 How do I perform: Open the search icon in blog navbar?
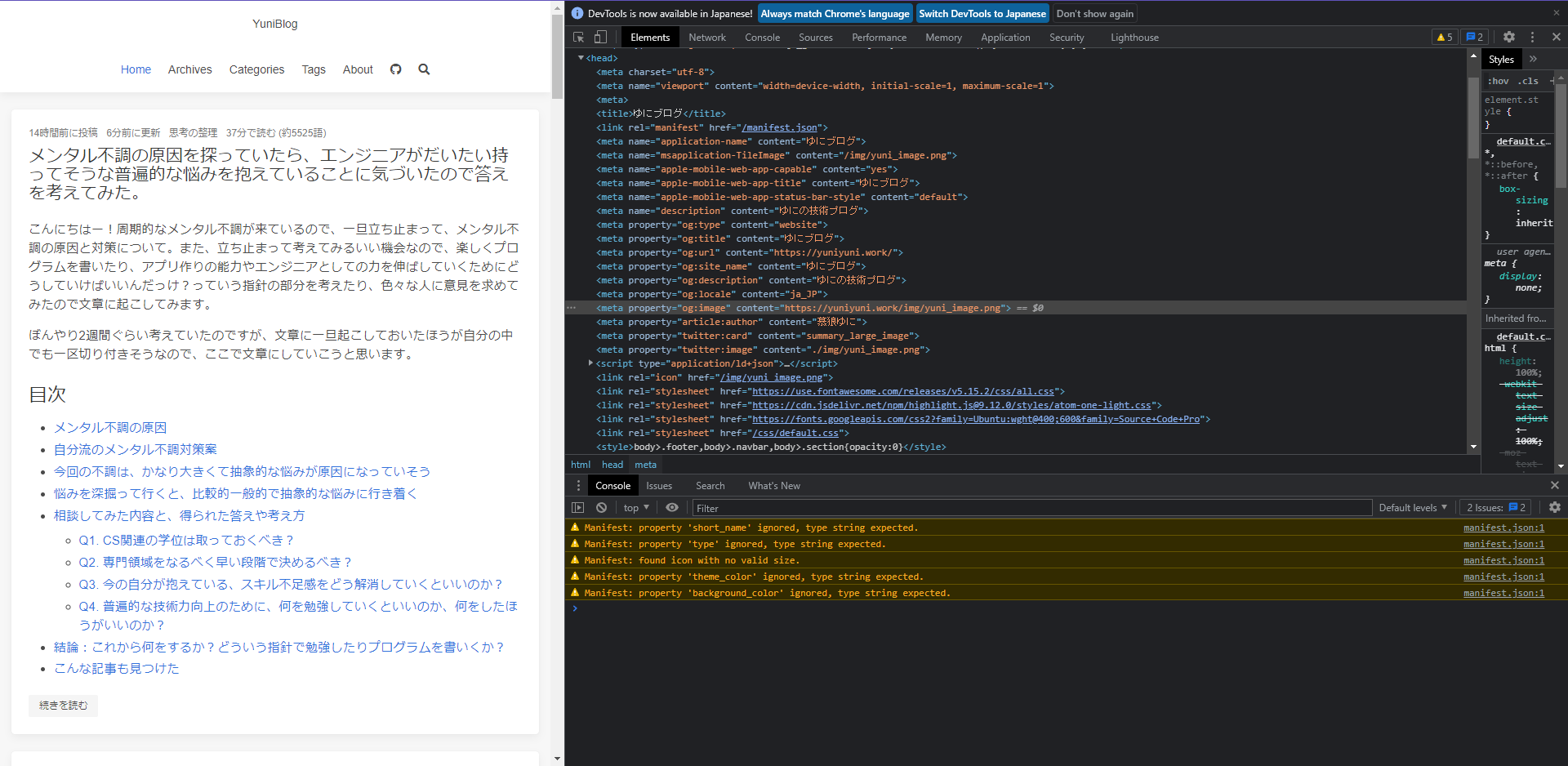(424, 69)
